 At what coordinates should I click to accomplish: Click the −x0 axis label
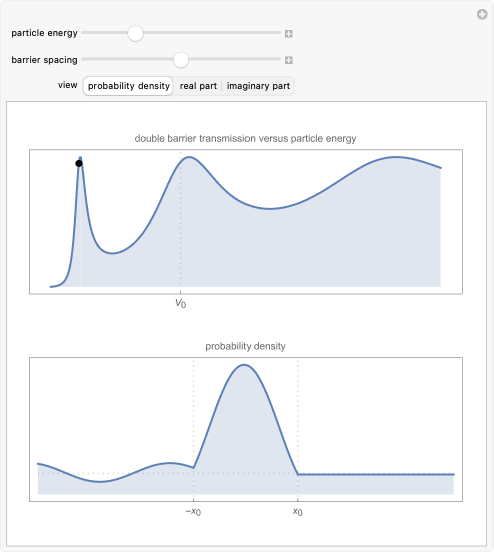point(193,511)
